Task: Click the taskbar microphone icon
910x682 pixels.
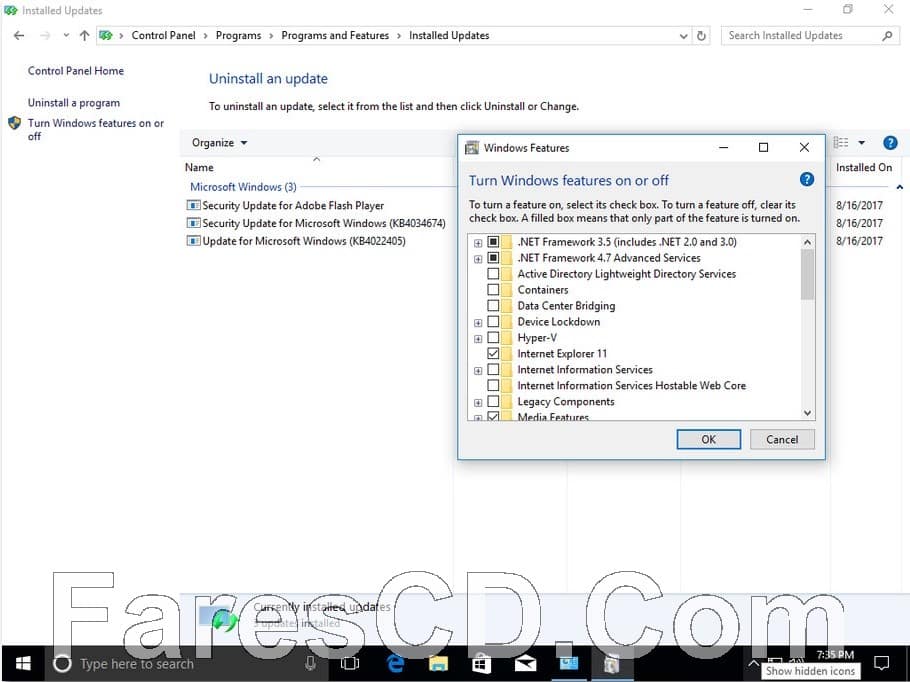Action: click(310, 663)
